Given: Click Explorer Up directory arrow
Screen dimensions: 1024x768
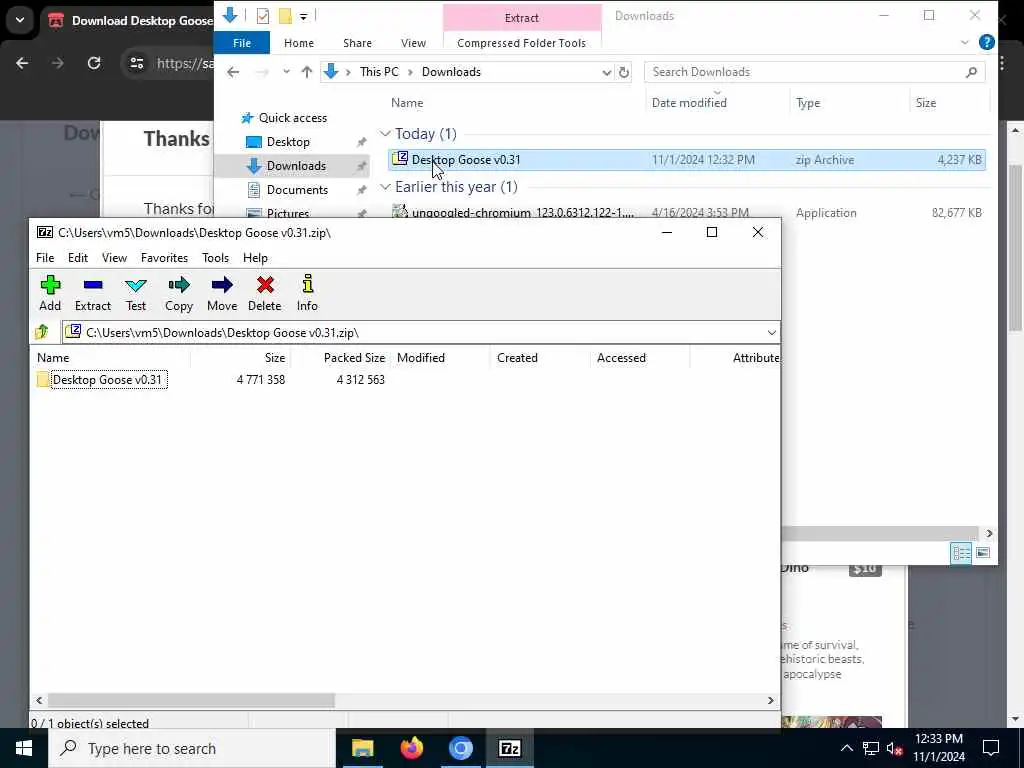Looking at the screenshot, I should pos(306,72).
